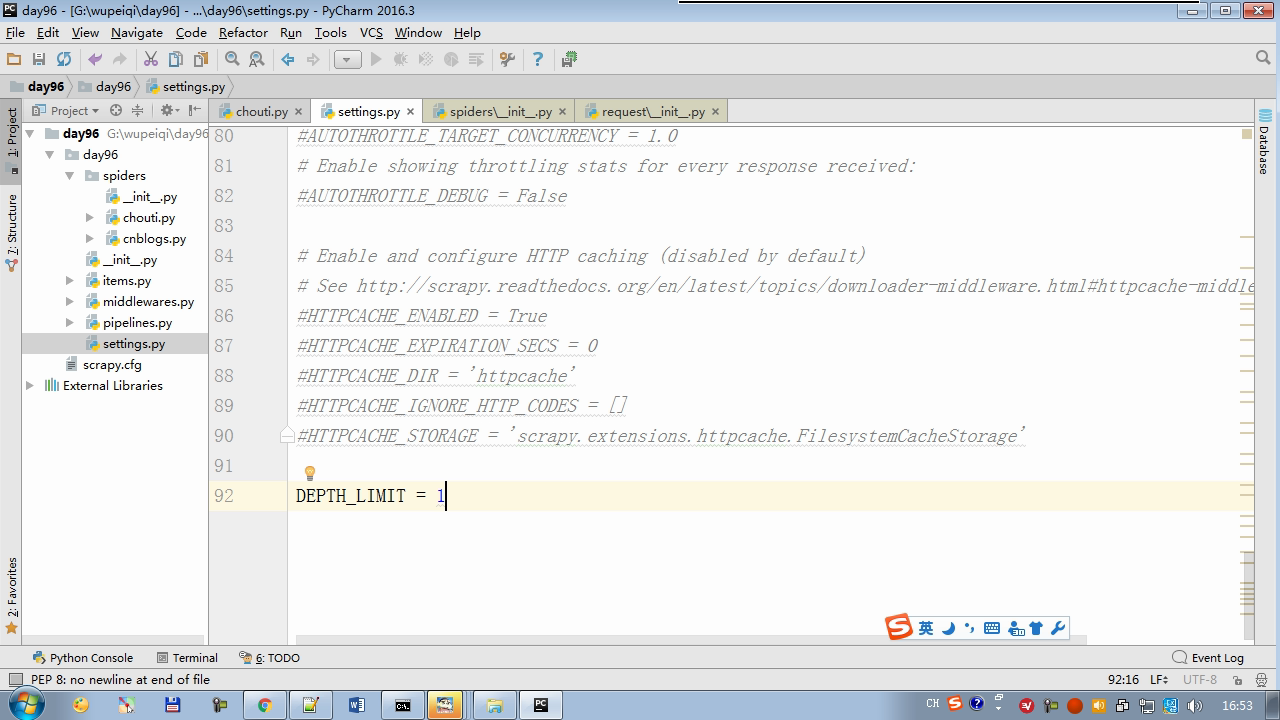Open the VCS menu

click(371, 32)
